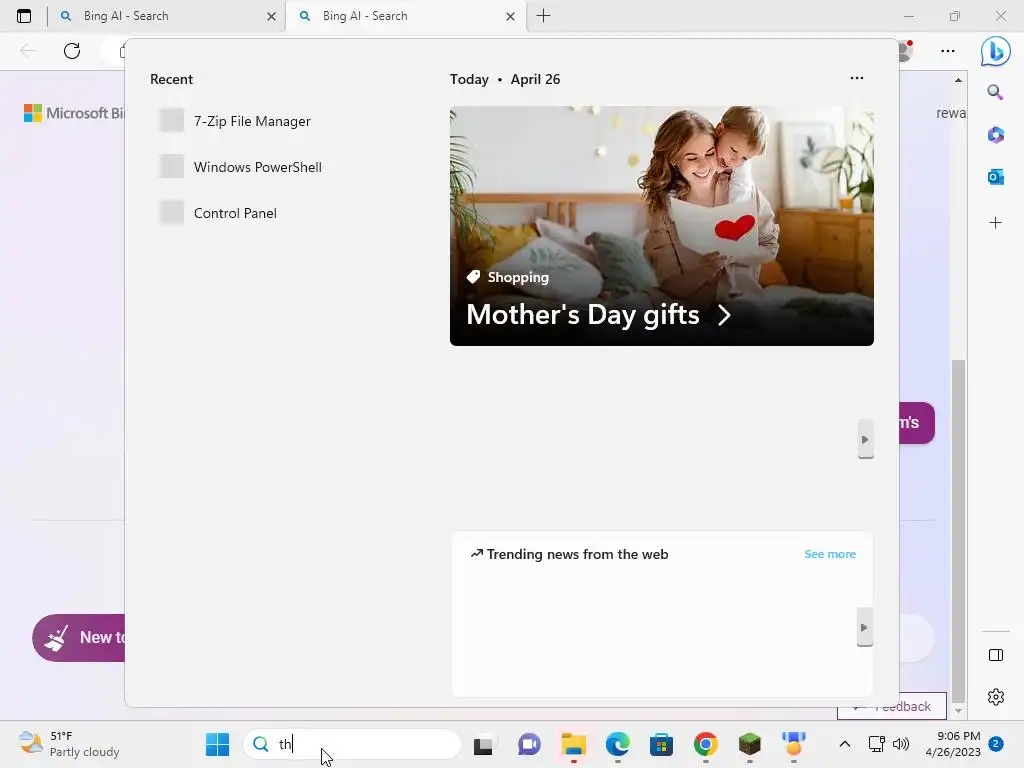Refresh the page in Edge

[x=72, y=51]
